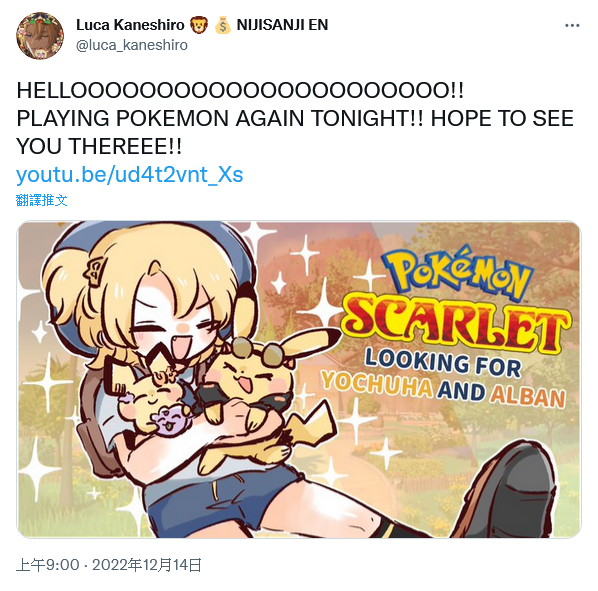Click the Luca Kaneshiro display name
598x591 pixels.
pos(130,25)
